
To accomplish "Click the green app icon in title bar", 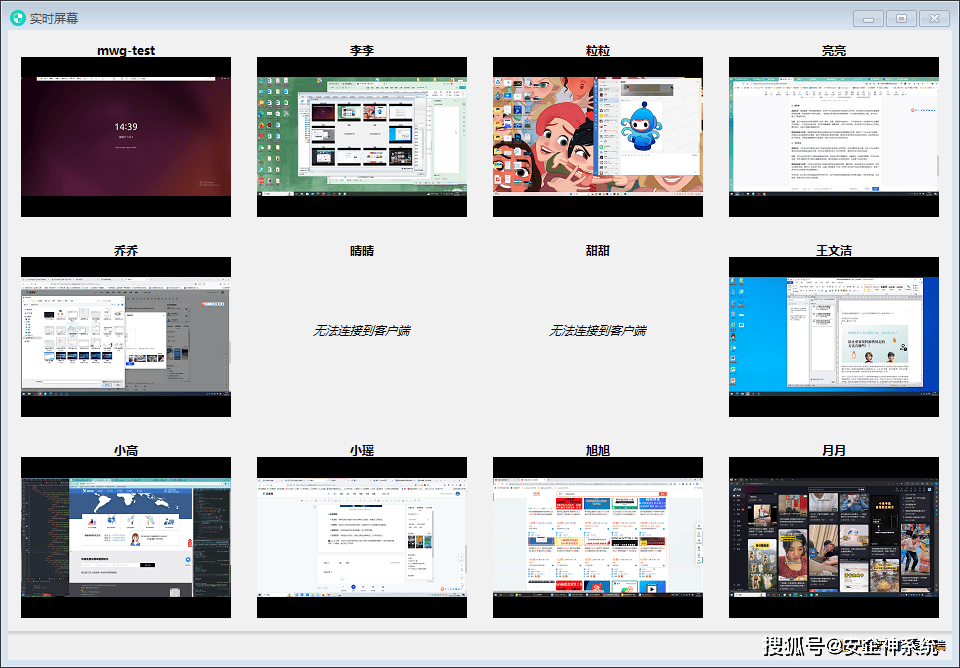I will [18, 18].
